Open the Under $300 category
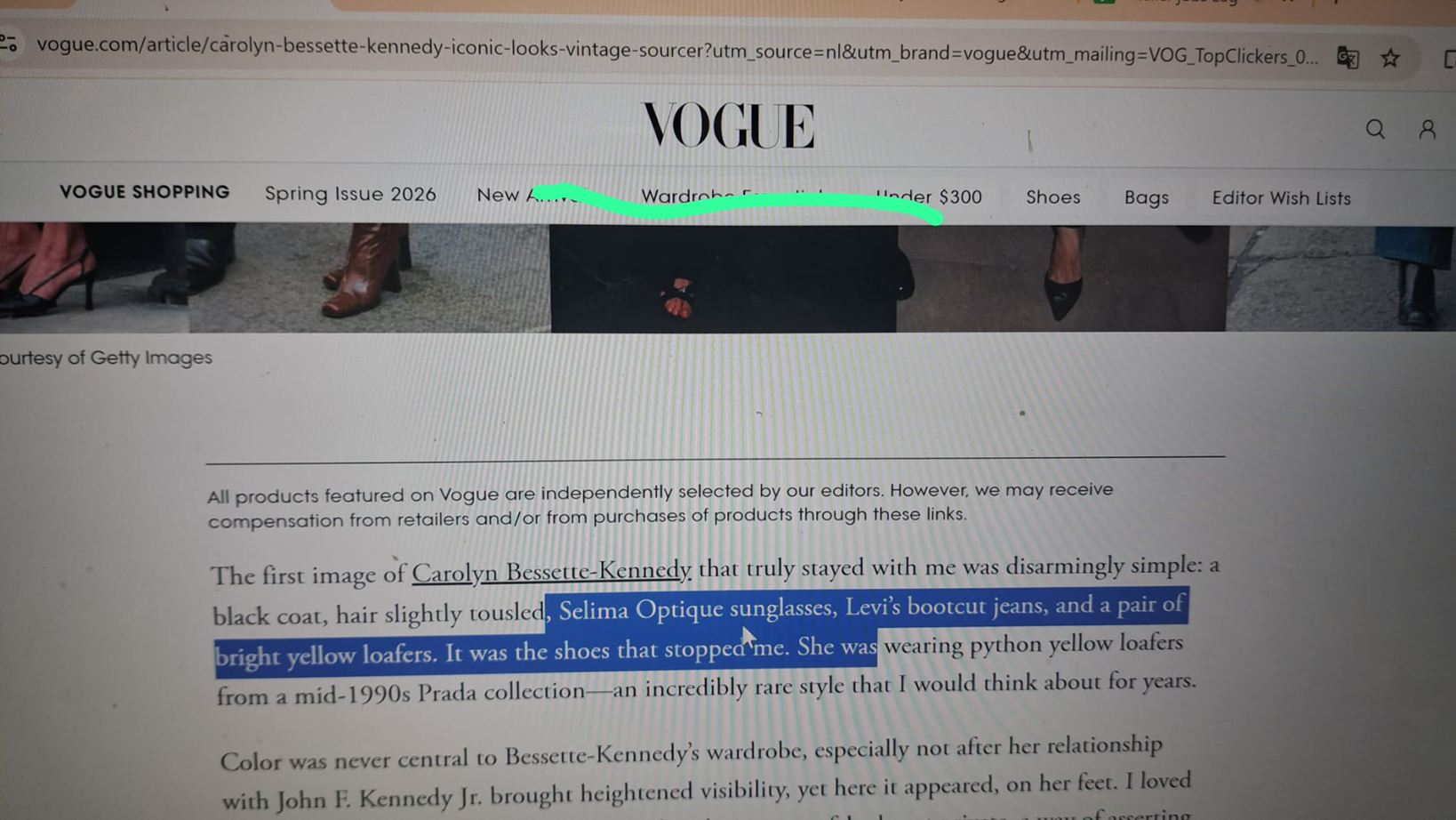Viewport: 1456px width, 820px height. [x=929, y=197]
